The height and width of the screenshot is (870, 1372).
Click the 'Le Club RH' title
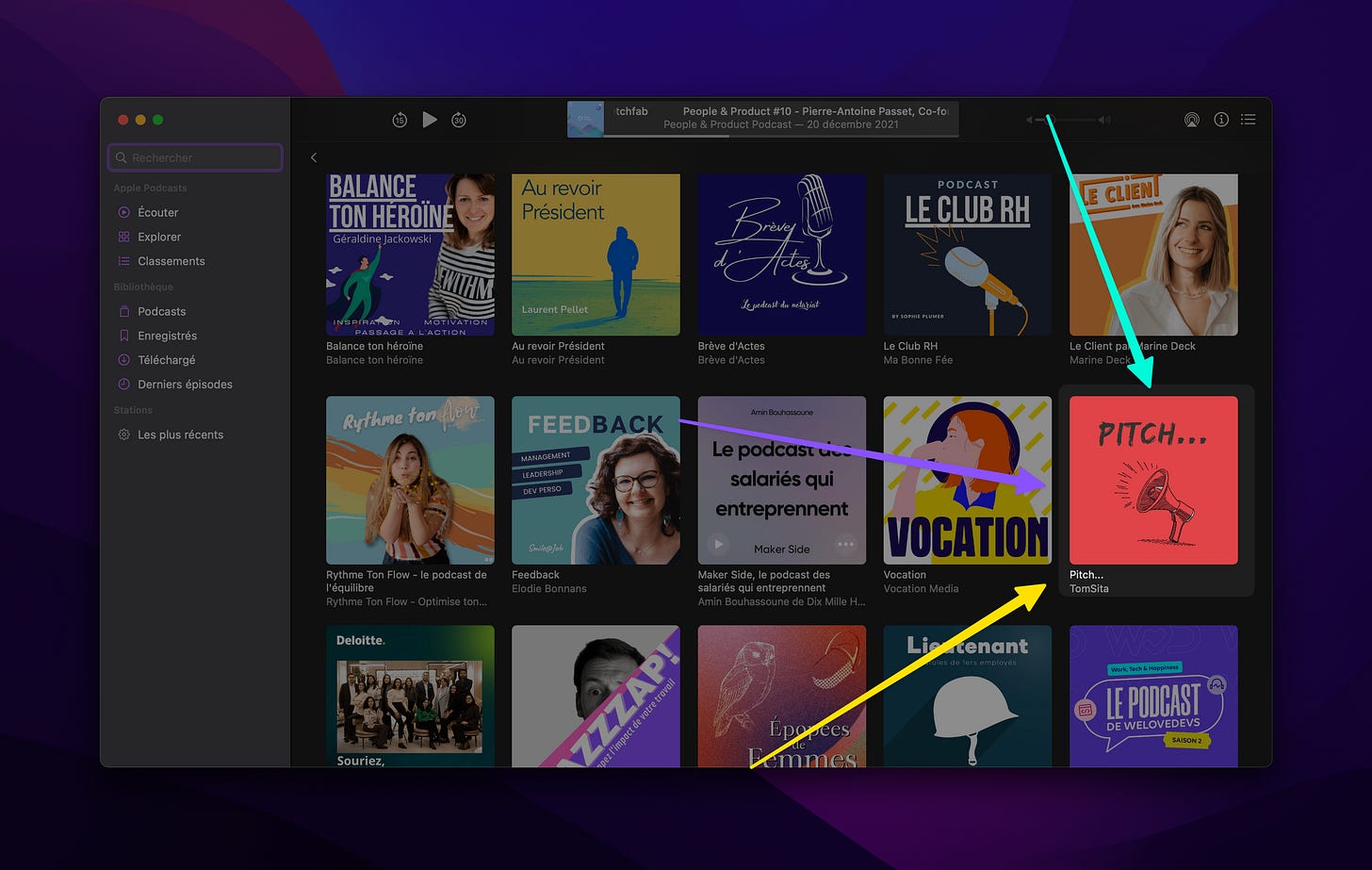(x=910, y=346)
